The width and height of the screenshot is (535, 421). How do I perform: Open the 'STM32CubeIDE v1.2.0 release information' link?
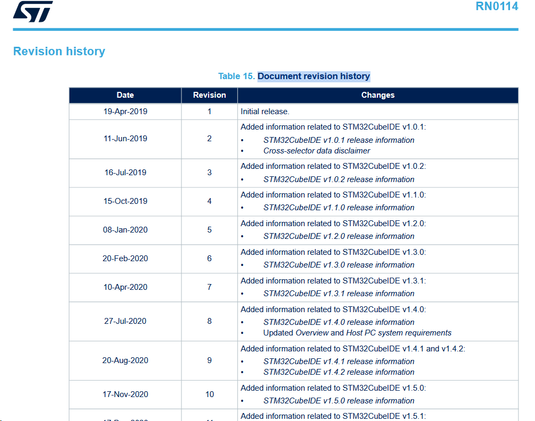pos(339,236)
